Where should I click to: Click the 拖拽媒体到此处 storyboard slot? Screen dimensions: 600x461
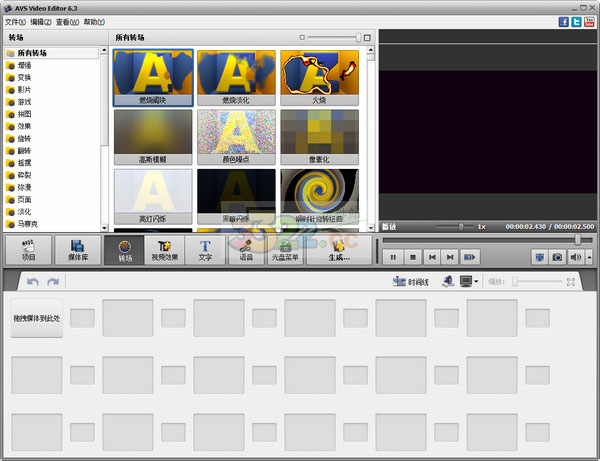click(x=37, y=318)
